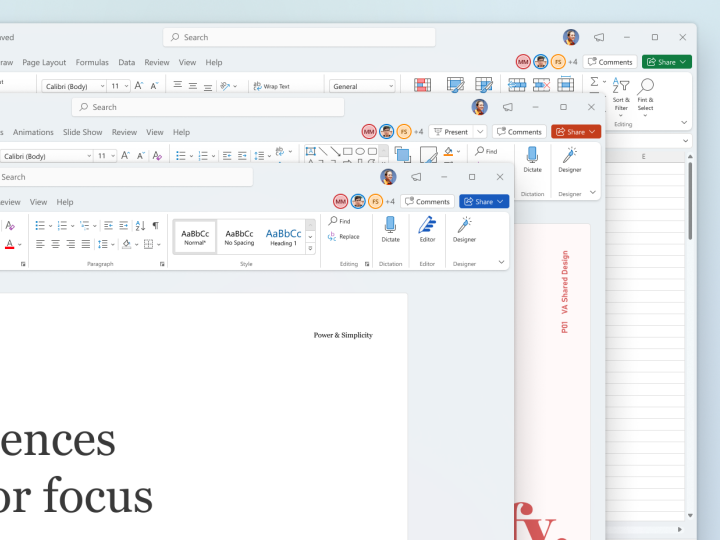Click PowerPoint search box
Image resolution: width=720 pixels, height=540 pixels.
(x=208, y=107)
